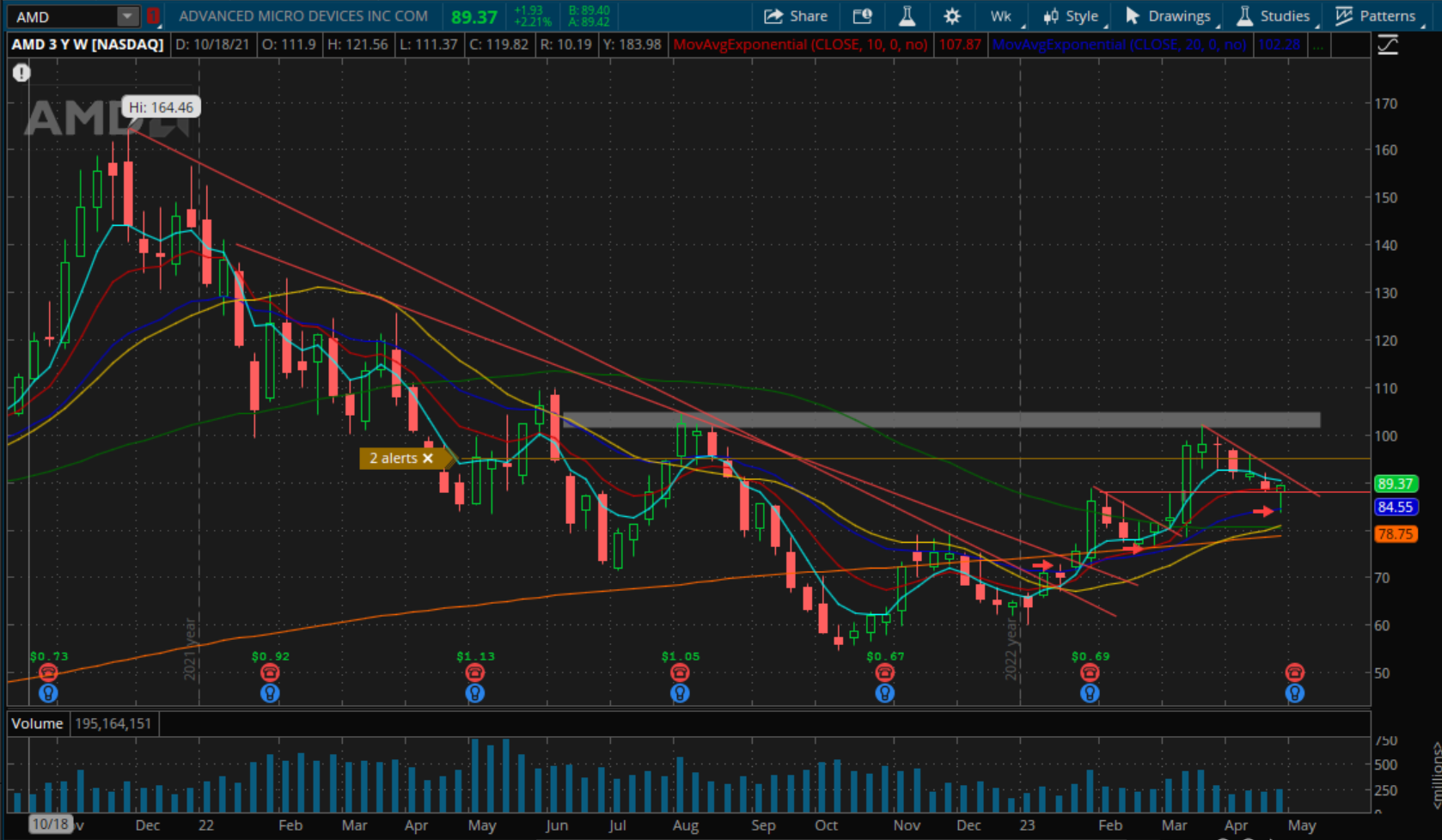This screenshot has width=1442, height=840.
Task: Change the Wk timeframe selector
Action: 1001,16
